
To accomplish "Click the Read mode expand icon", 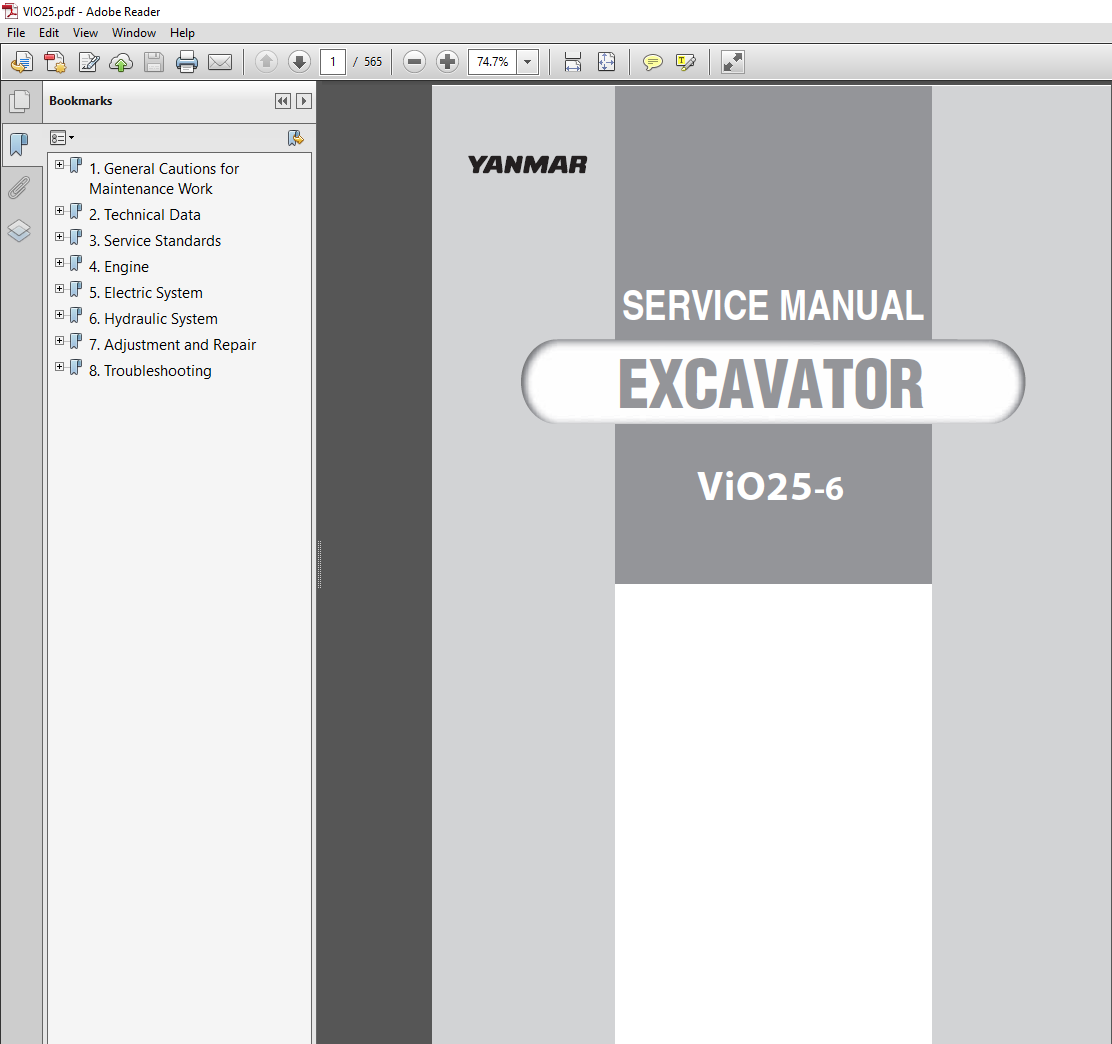I will (733, 62).
